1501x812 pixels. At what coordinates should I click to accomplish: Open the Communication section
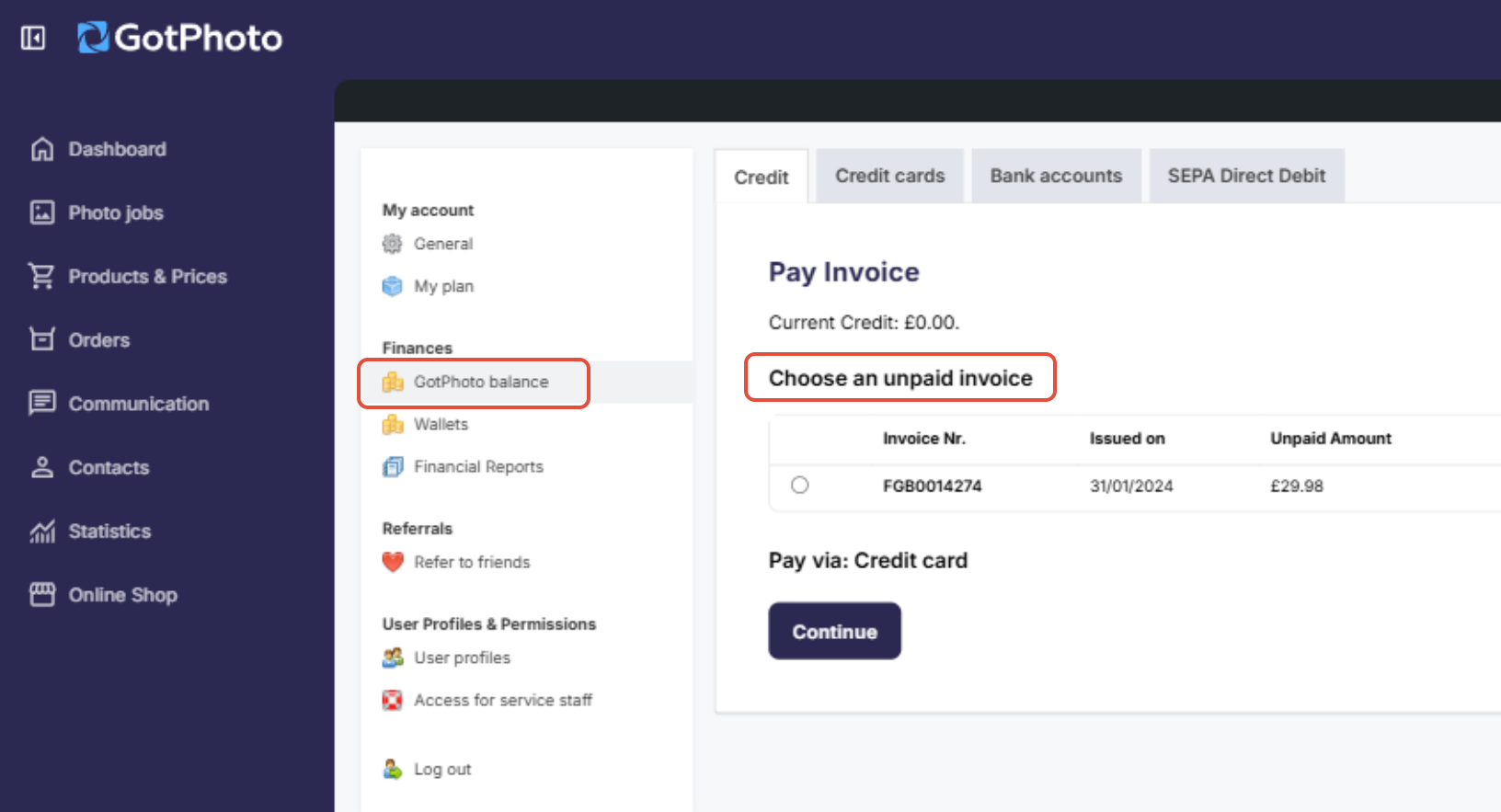tap(139, 404)
